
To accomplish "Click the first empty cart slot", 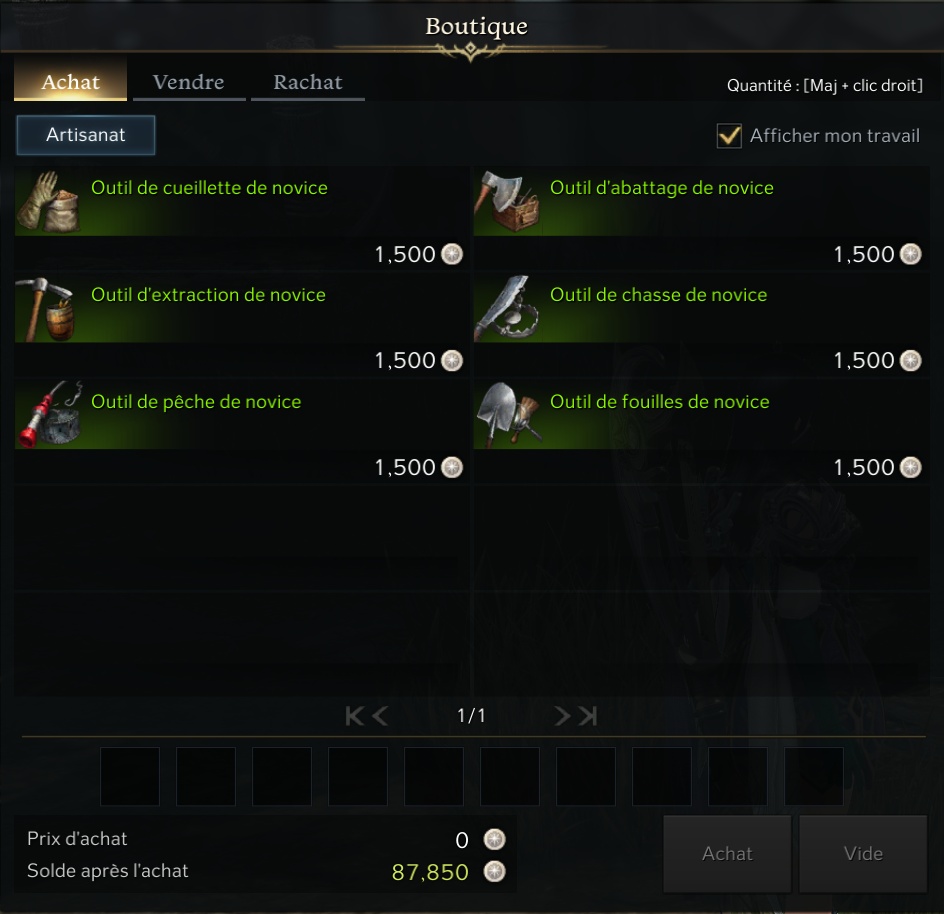I will [x=130, y=776].
